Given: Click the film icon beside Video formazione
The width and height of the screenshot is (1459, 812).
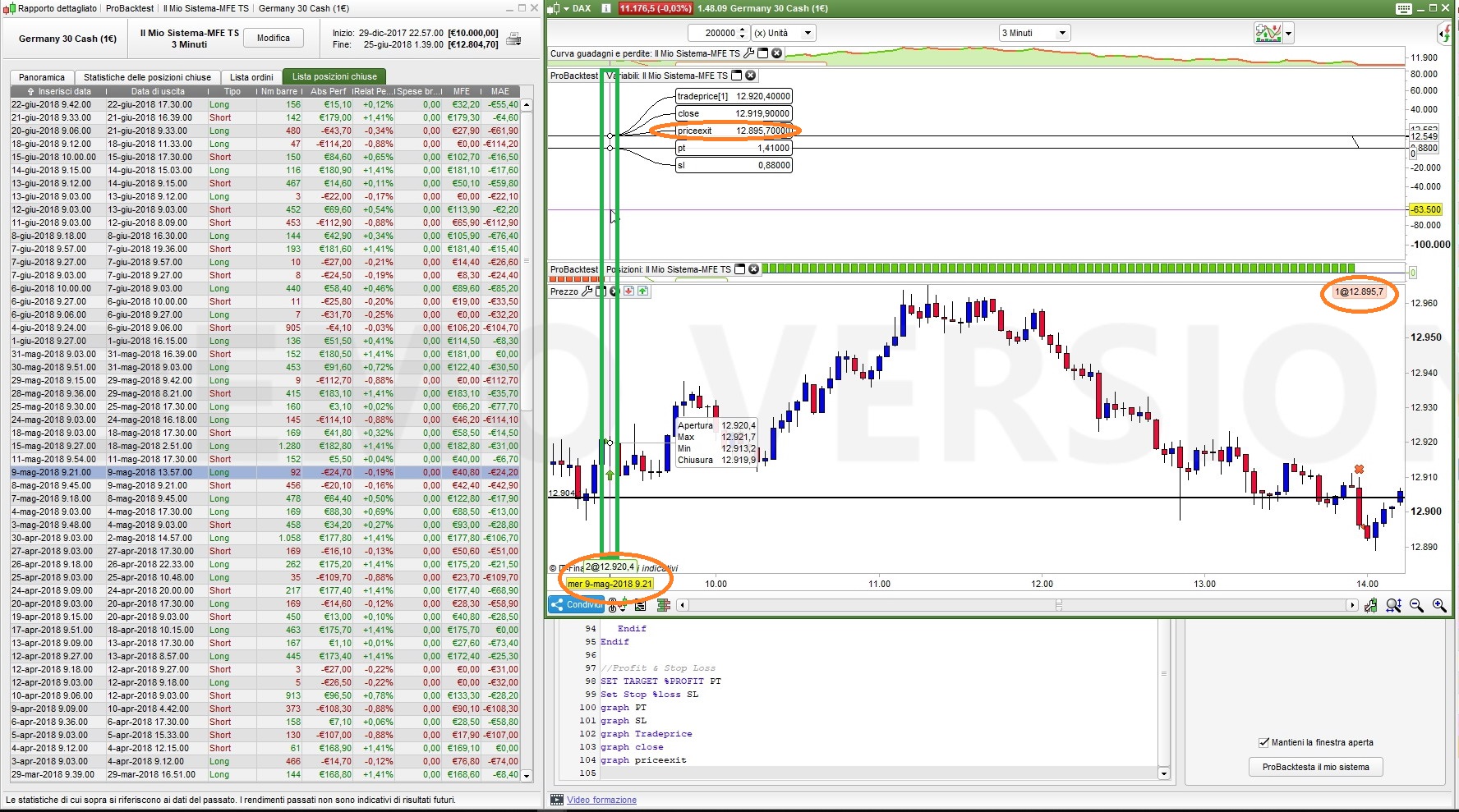Looking at the screenshot, I should pyautogui.click(x=557, y=800).
